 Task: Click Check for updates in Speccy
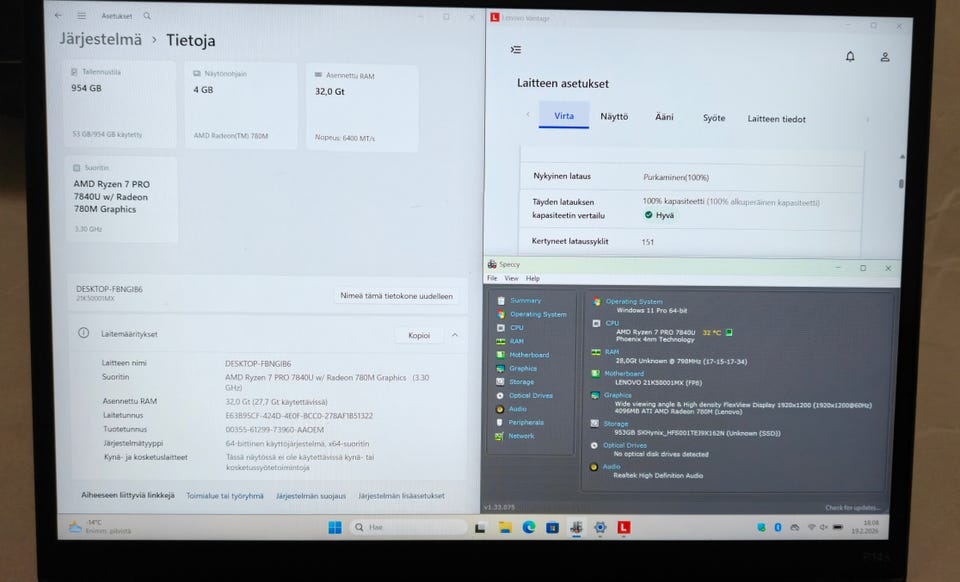(852, 507)
